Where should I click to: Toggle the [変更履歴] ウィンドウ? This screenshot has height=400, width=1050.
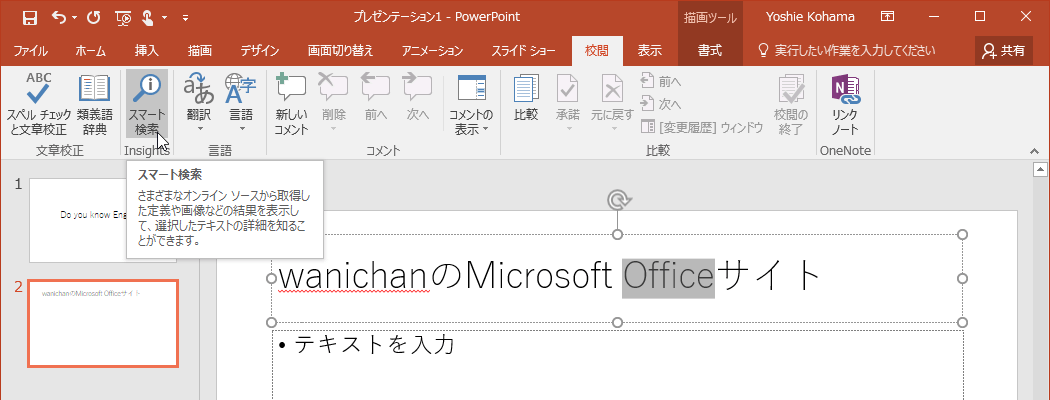click(702, 127)
